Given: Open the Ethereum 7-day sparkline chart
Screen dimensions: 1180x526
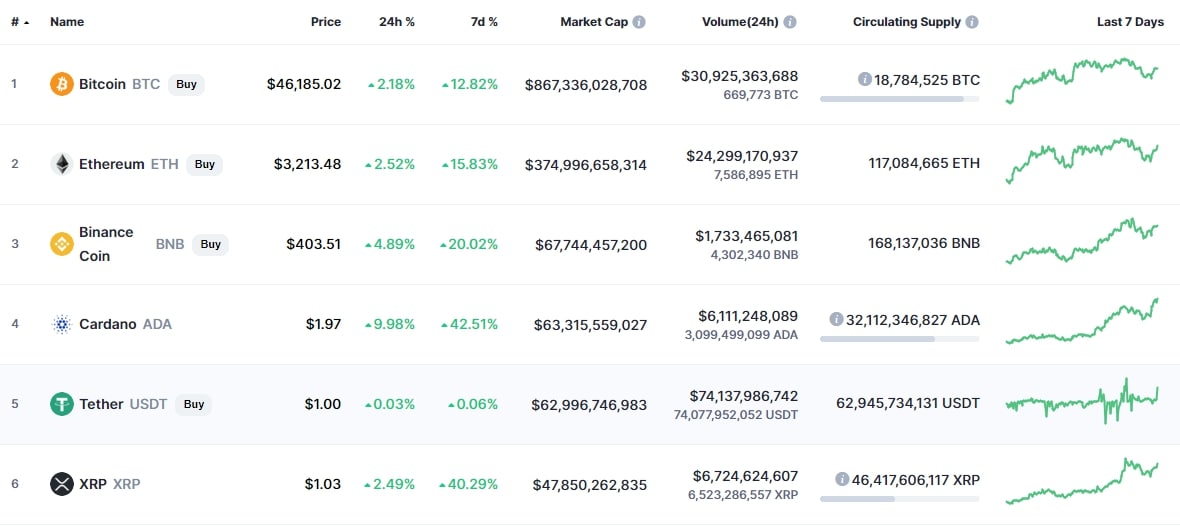Looking at the screenshot, I should (1082, 160).
